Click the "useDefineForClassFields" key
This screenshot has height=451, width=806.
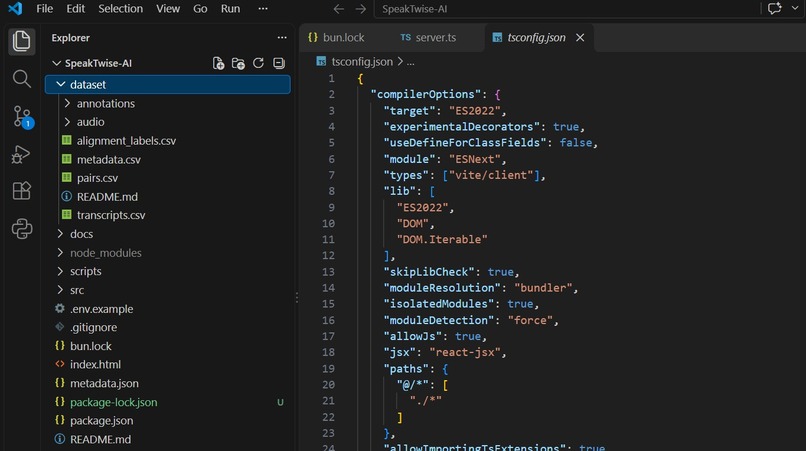pyautogui.click(x=465, y=143)
